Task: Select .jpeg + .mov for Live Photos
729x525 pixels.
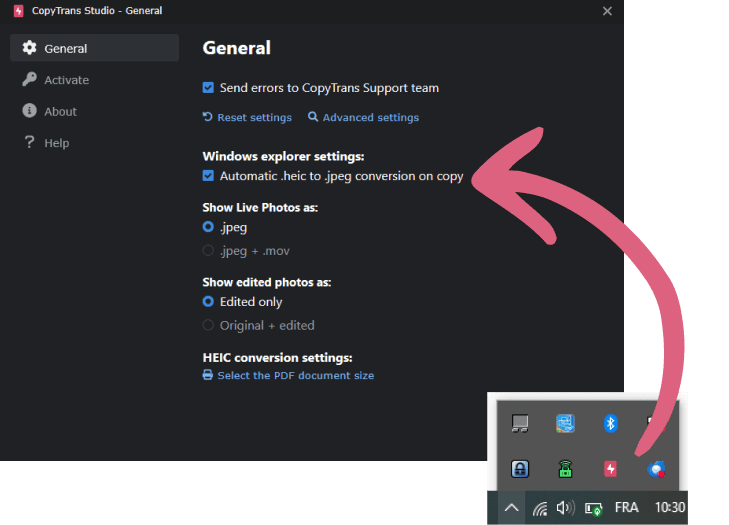Action: click(x=208, y=251)
